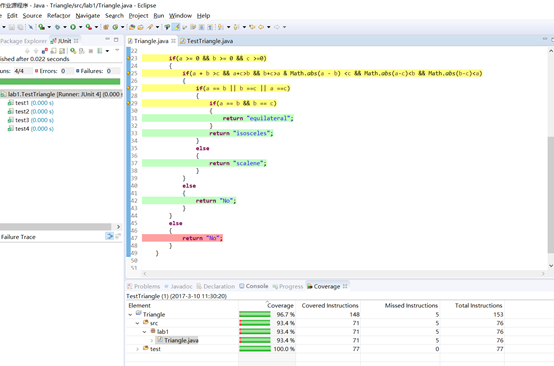Select test3 in JUnit results

tap(30, 120)
